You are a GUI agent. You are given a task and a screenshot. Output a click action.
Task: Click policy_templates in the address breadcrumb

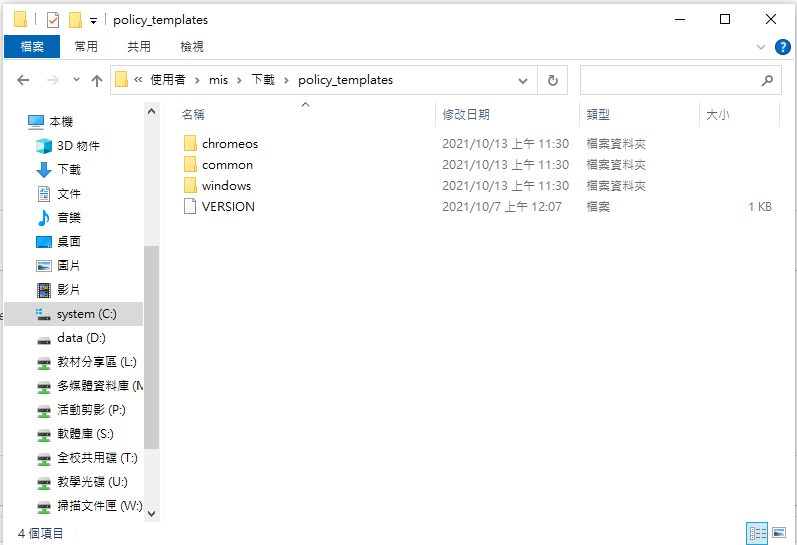[346, 80]
